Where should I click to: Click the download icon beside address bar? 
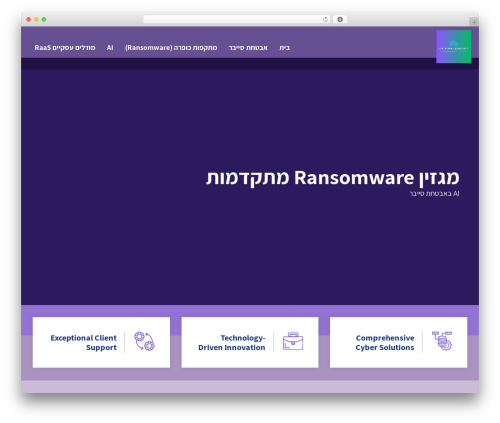coord(340,19)
